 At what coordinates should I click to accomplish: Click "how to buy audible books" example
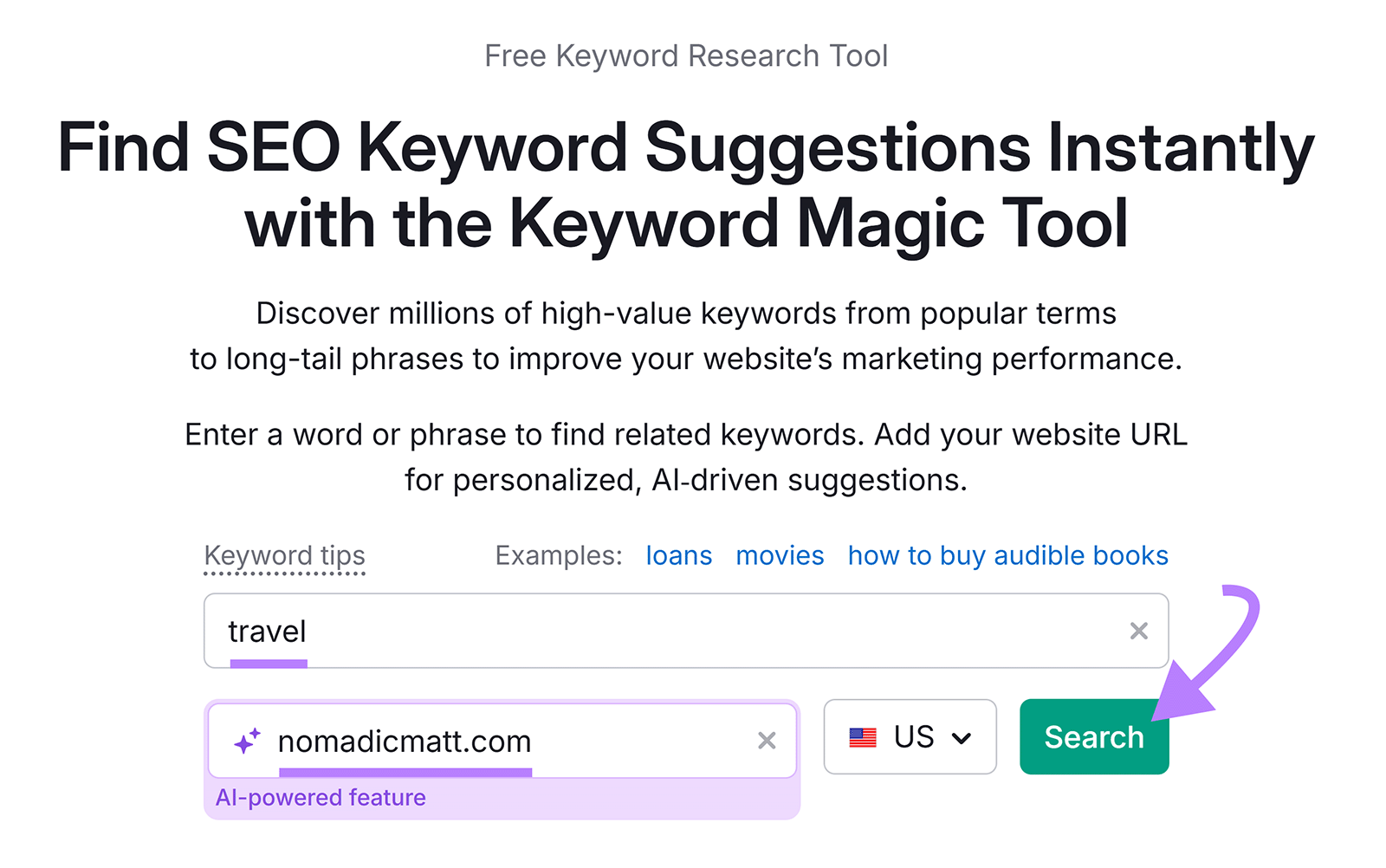(x=1007, y=555)
